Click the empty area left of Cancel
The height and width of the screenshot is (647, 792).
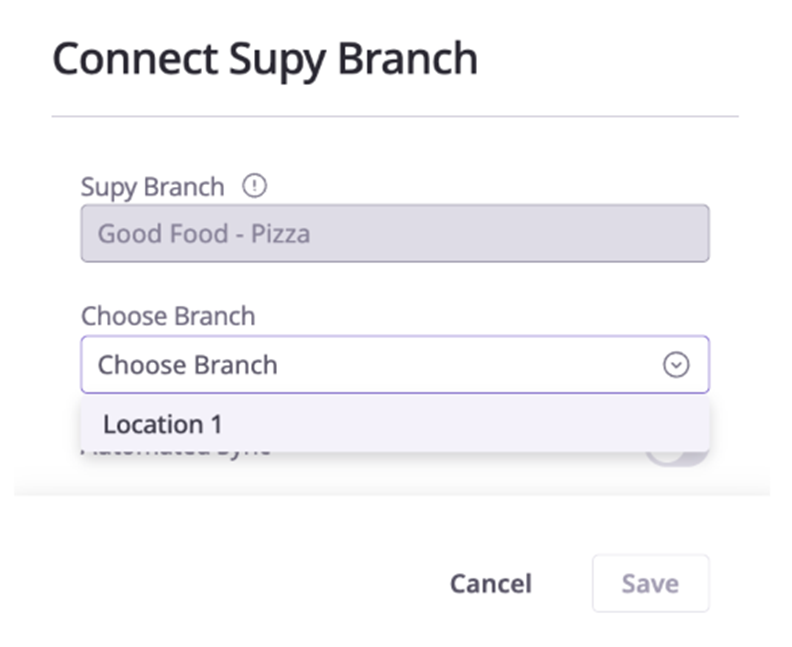pyautogui.click(x=250, y=584)
